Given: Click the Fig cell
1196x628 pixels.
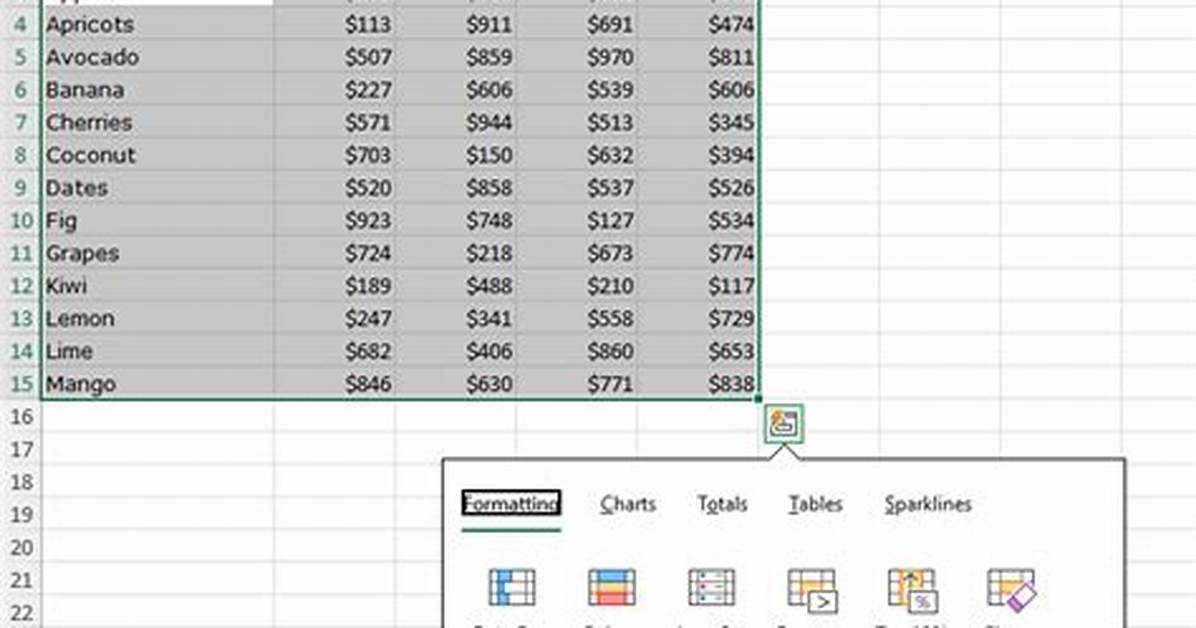Looking at the screenshot, I should tap(158, 221).
